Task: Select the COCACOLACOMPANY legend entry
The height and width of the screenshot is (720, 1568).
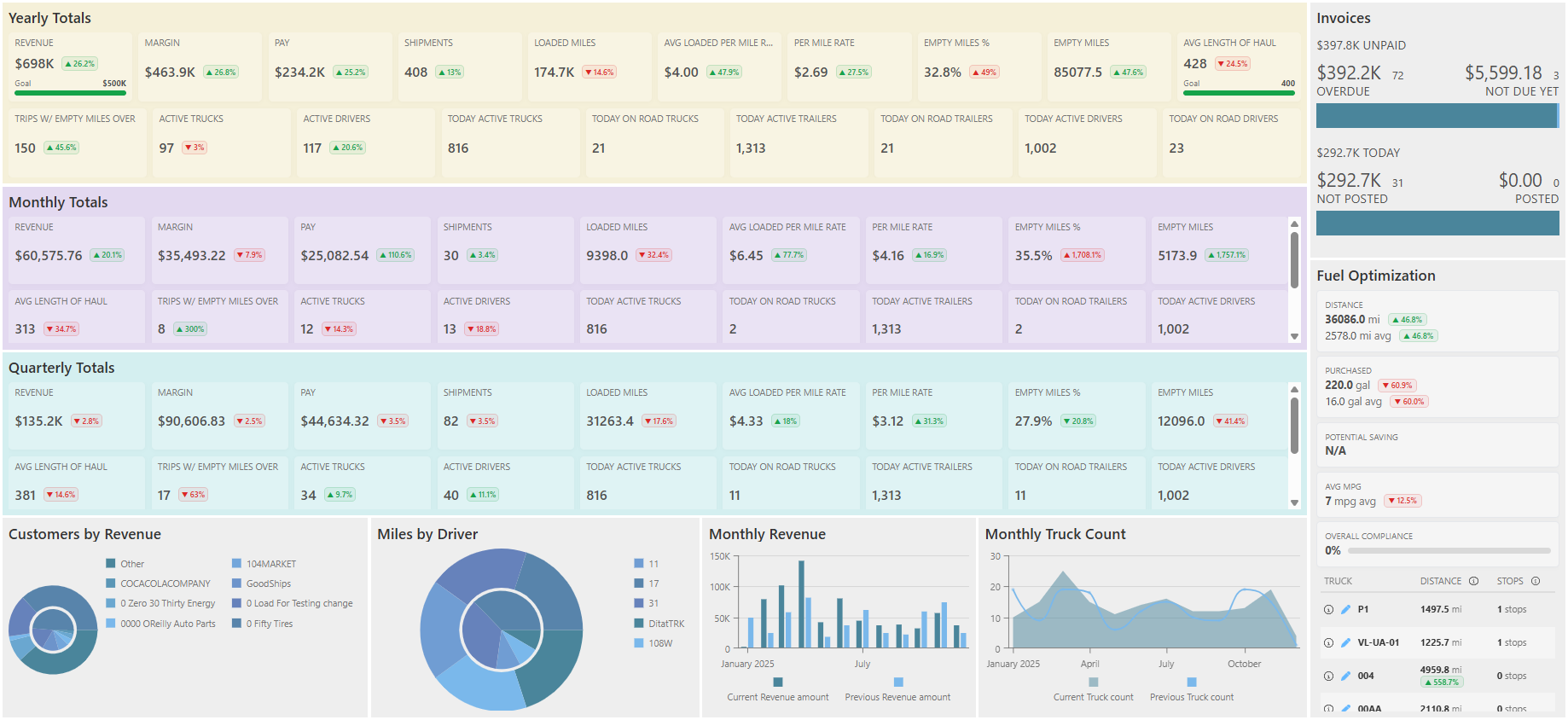Action: 165,584
